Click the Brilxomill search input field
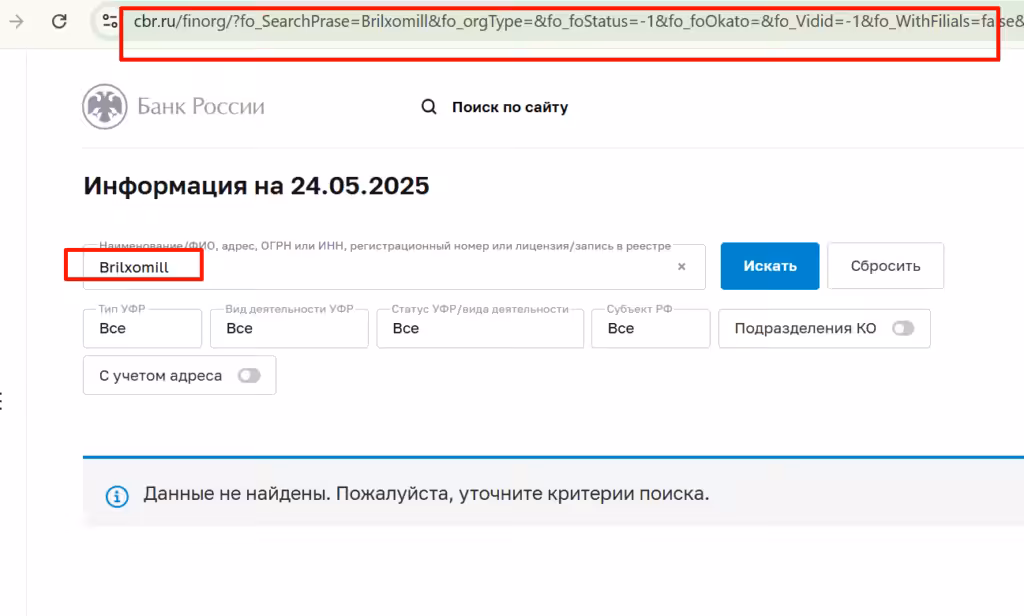Image resolution: width=1024 pixels, height=616 pixels. (394, 267)
